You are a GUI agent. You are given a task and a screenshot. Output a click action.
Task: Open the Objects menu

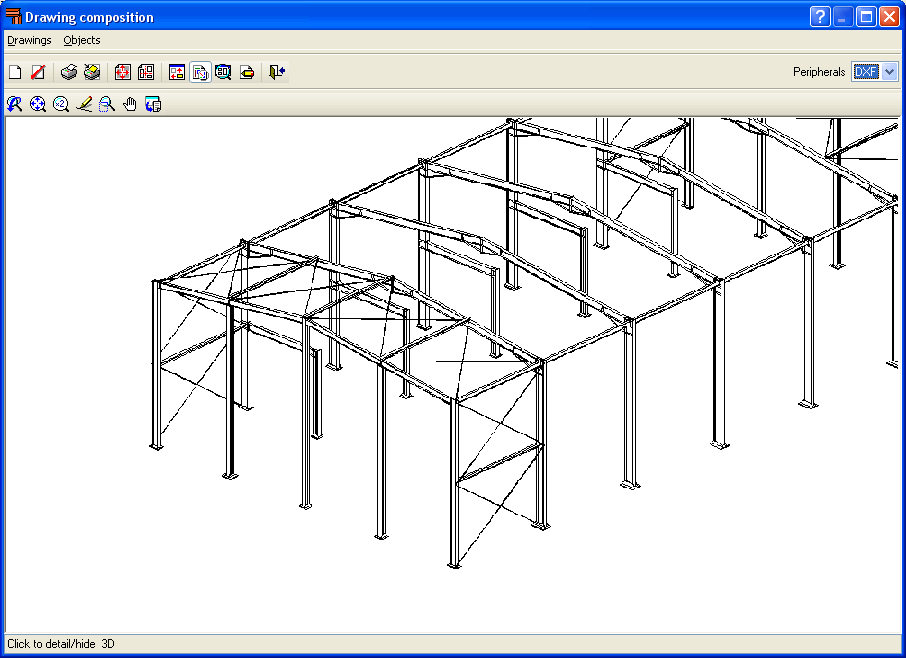click(x=82, y=40)
